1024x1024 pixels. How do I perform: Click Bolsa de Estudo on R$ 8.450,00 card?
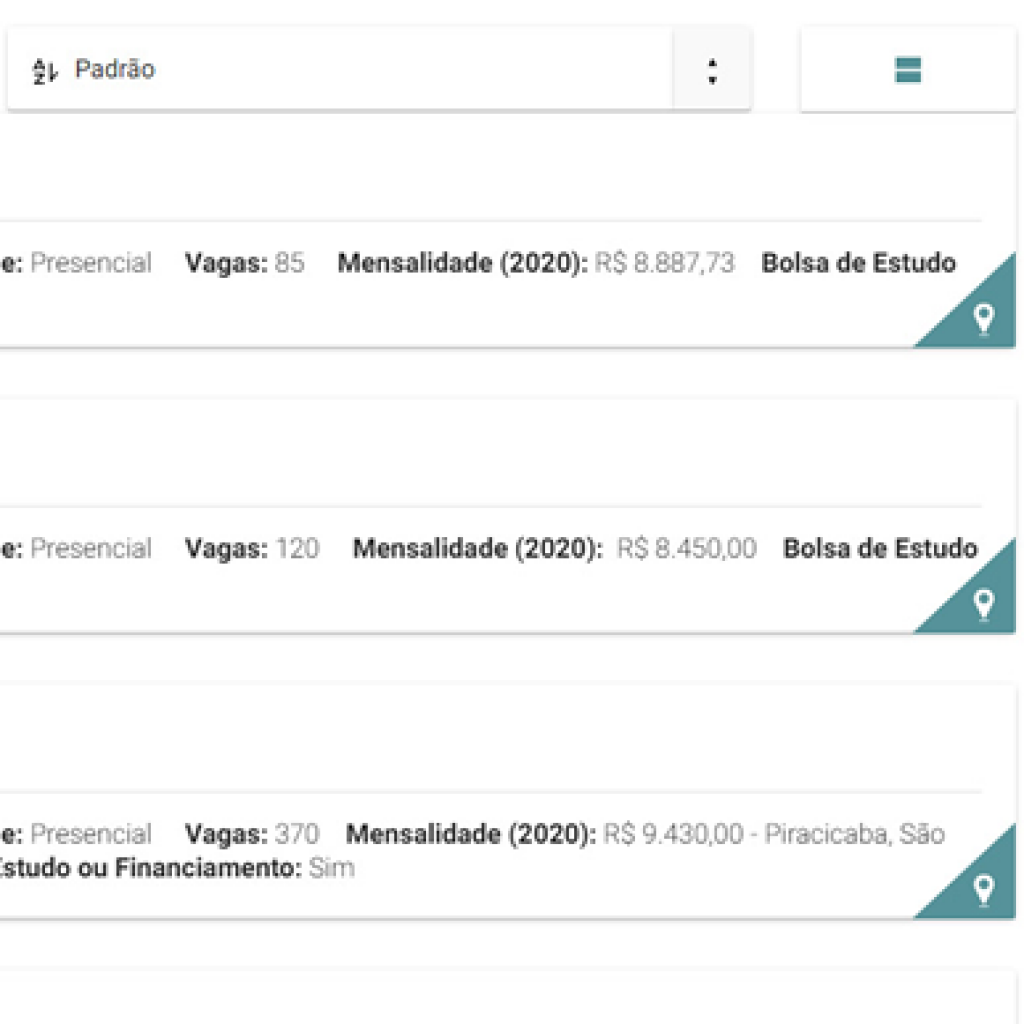(880, 548)
